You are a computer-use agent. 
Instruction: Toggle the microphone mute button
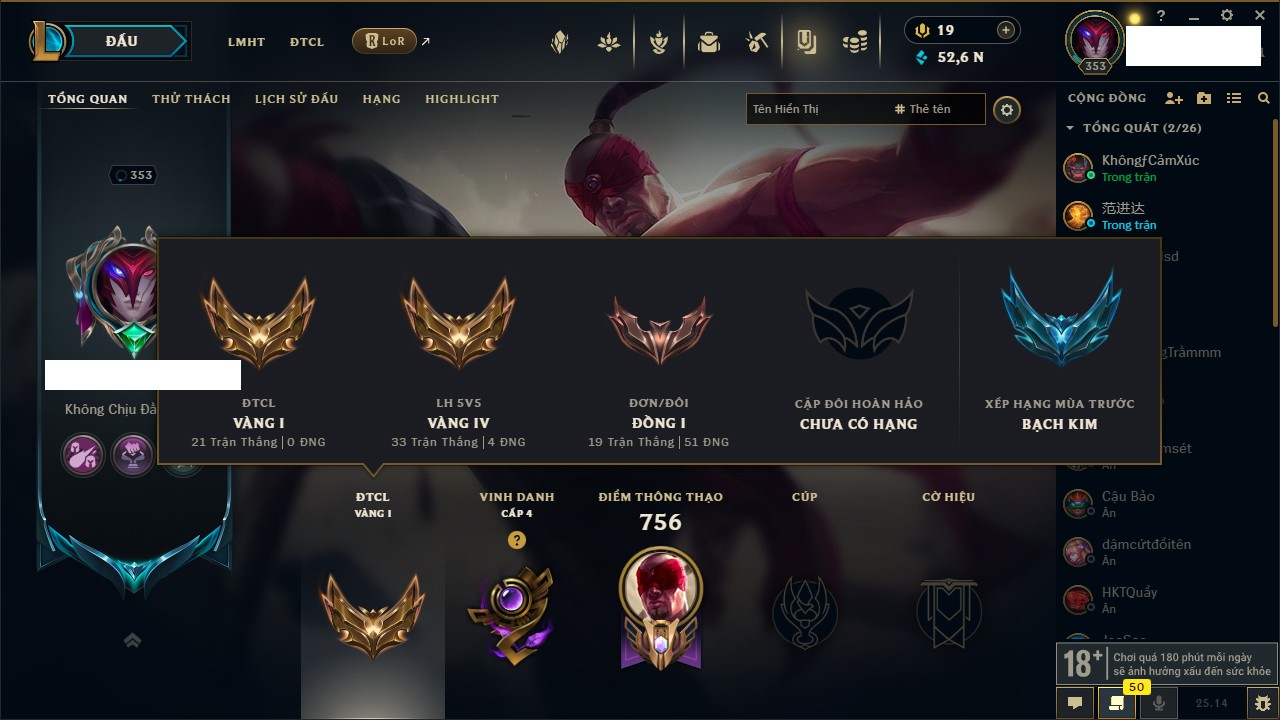coord(1158,703)
